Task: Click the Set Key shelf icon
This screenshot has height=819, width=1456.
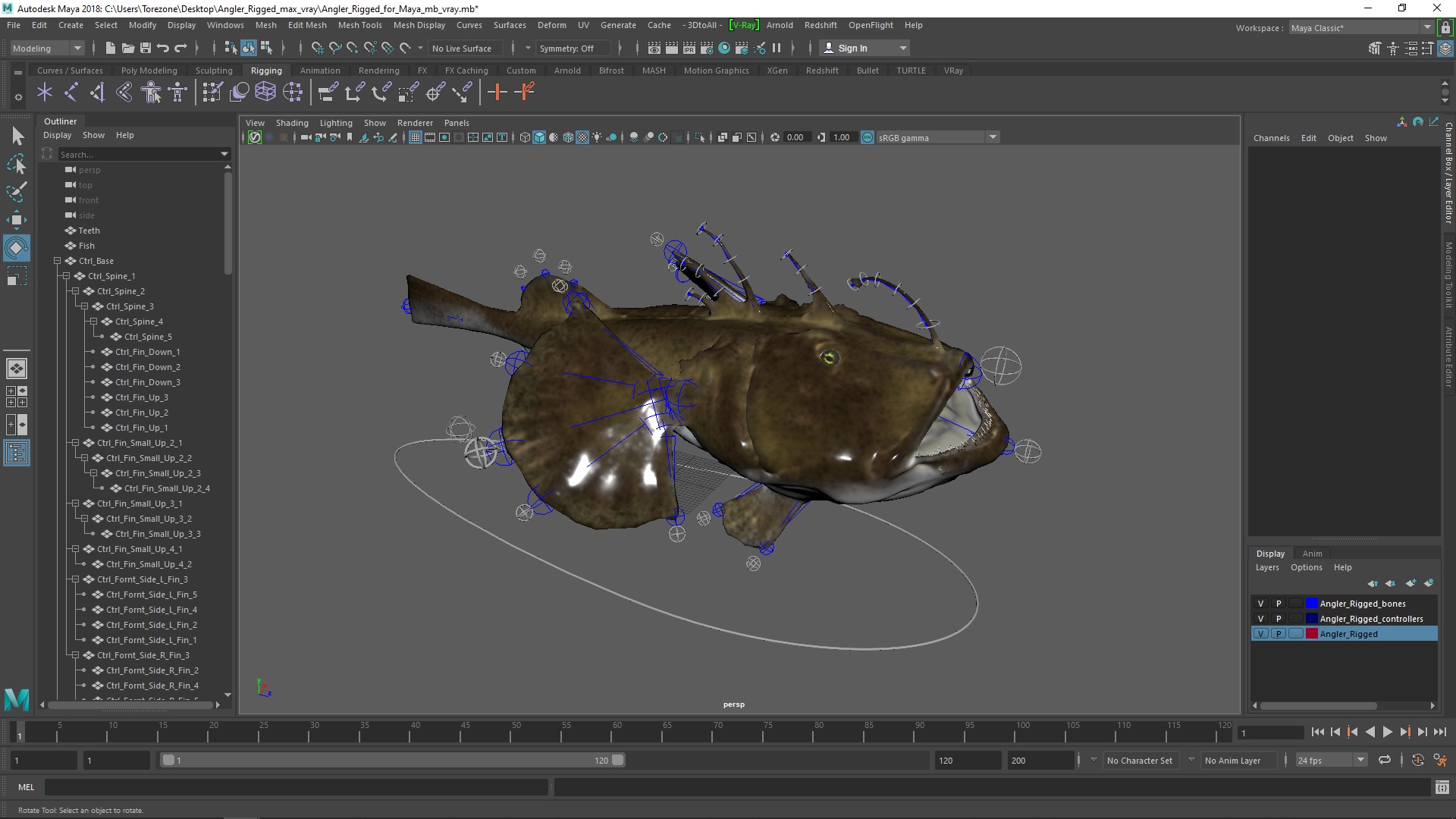Action: click(497, 93)
